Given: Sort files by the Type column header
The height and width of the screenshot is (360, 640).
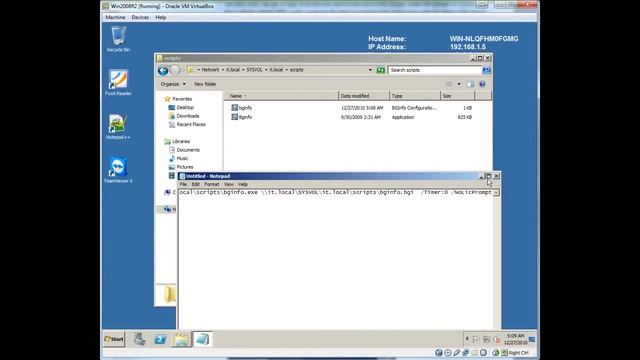Looking at the screenshot, I should tap(415, 96).
